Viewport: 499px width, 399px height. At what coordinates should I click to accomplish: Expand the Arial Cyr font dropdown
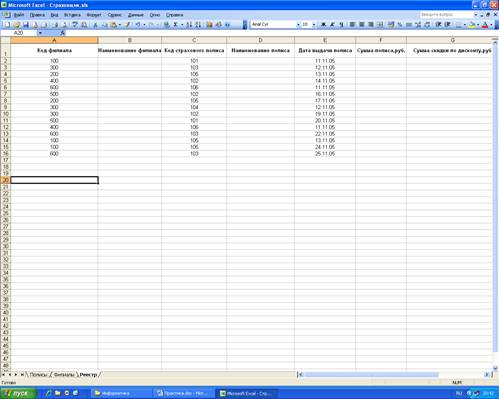298,25
